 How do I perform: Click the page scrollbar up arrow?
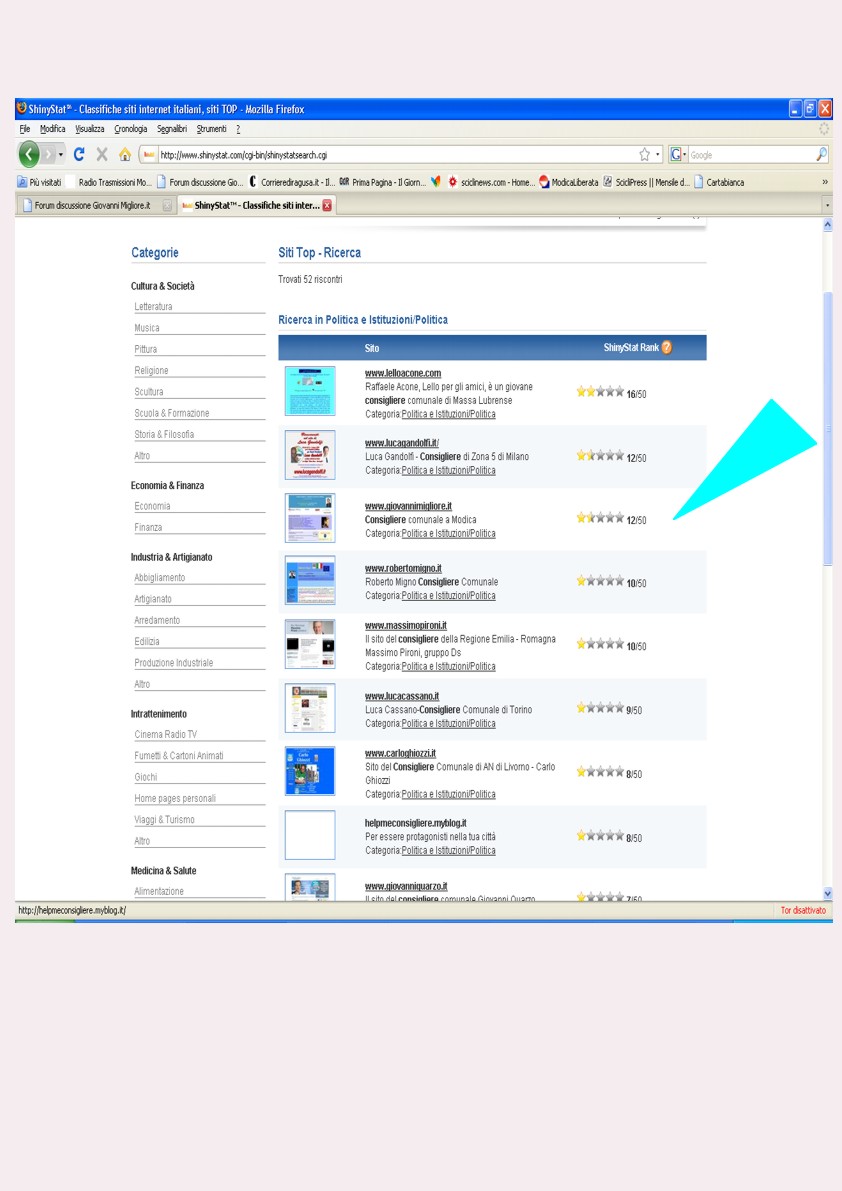(828, 225)
